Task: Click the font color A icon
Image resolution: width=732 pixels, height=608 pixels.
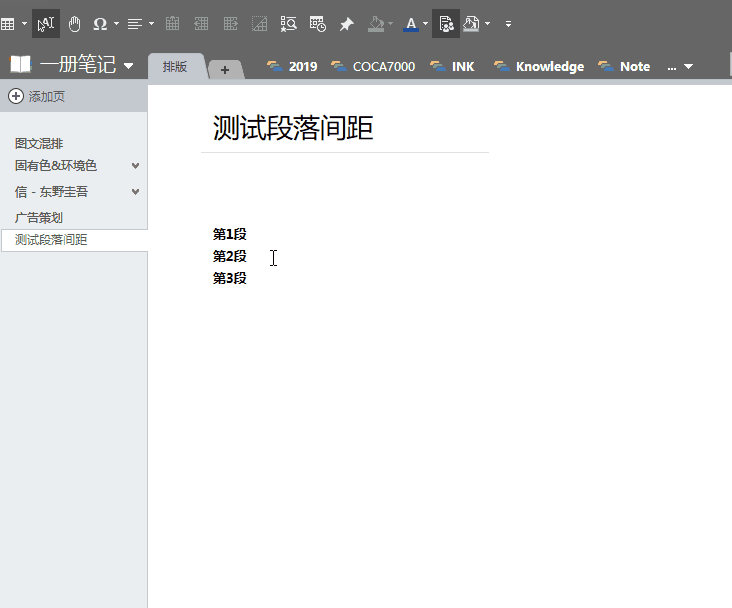Action: [411, 23]
